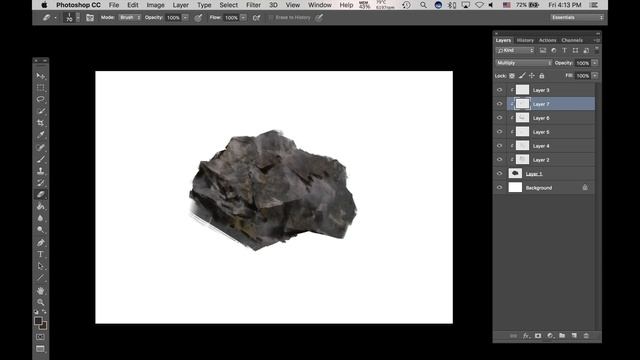The image size is (640, 360).
Task: Open layer Opacity slider arrow
Action: (x=595, y=63)
